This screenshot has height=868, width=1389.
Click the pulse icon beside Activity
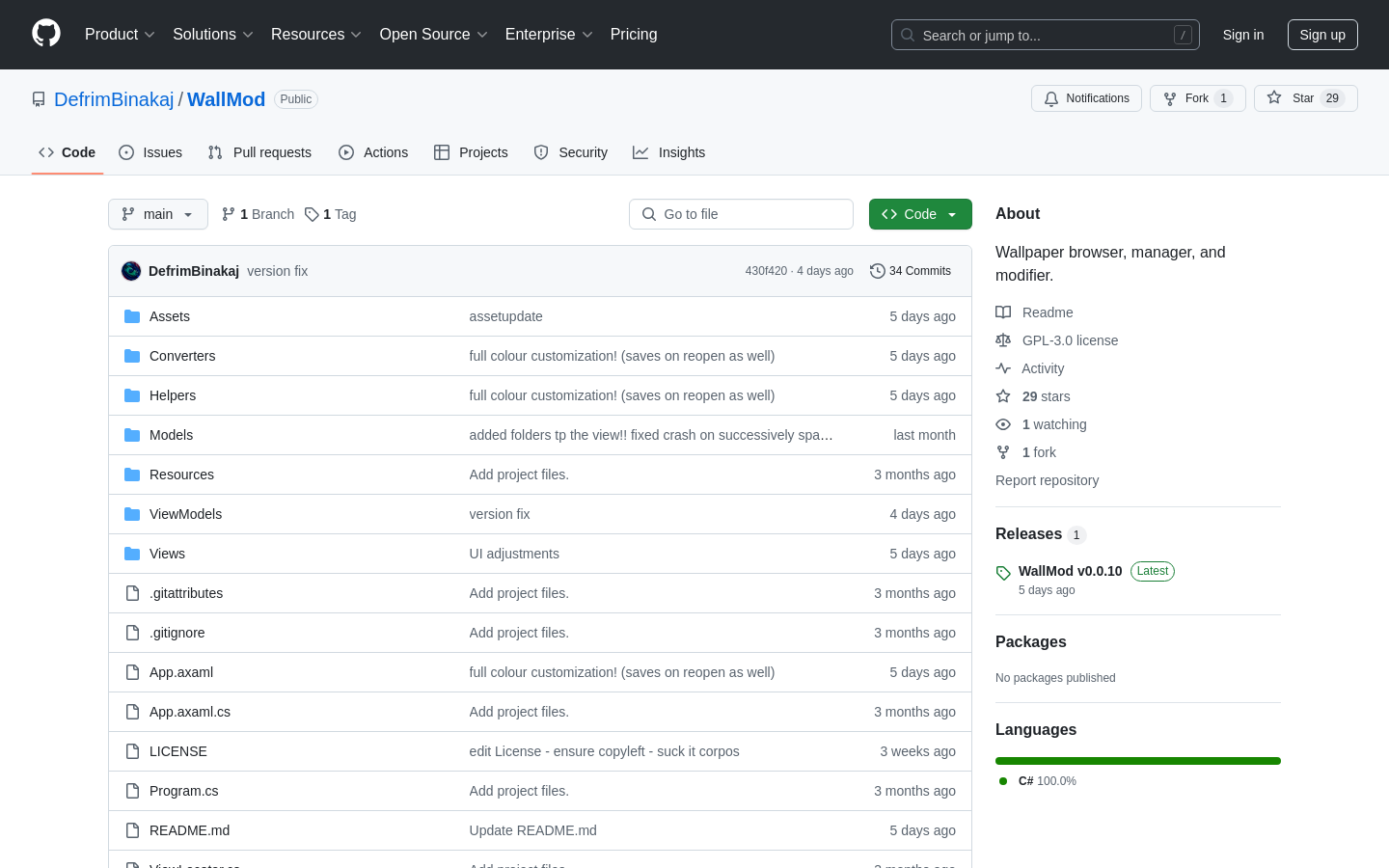pyautogui.click(x=1003, y=368)
